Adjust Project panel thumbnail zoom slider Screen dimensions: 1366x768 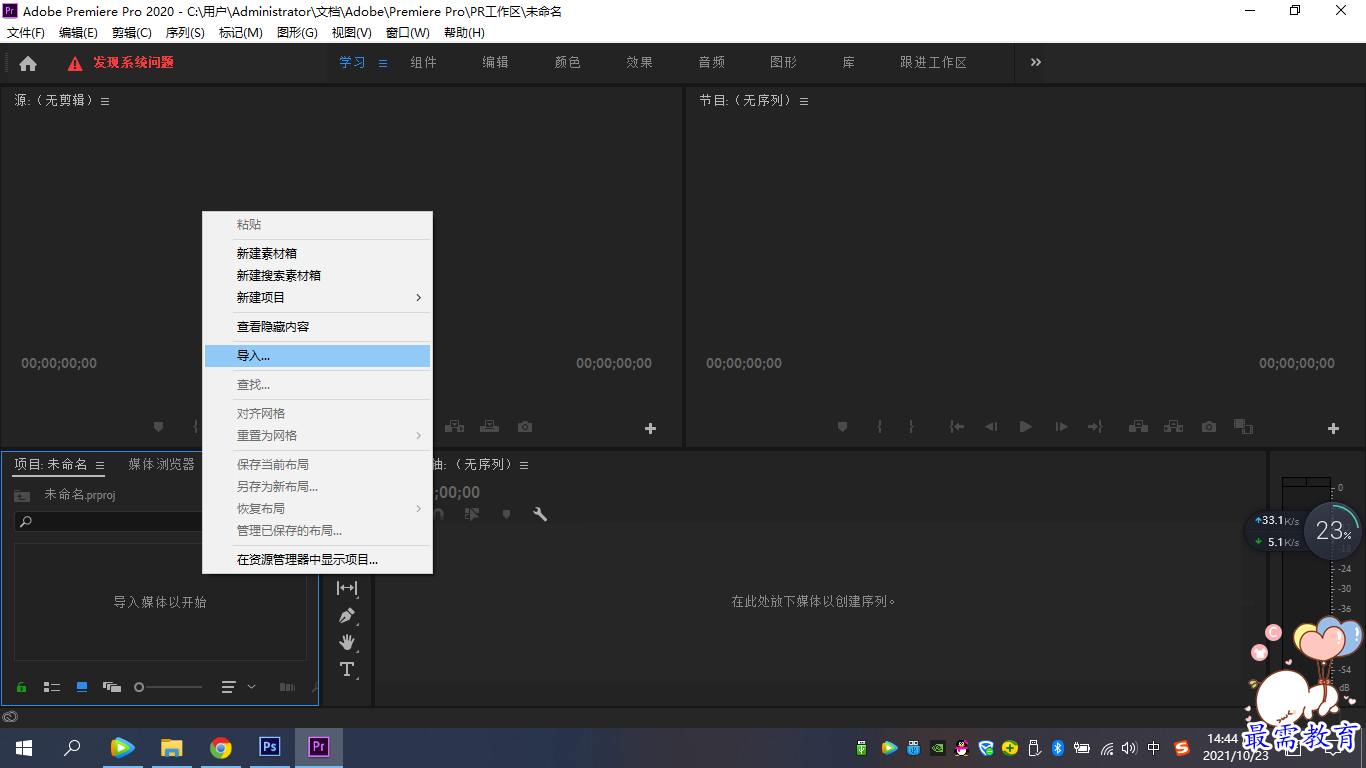pos(168,687)
